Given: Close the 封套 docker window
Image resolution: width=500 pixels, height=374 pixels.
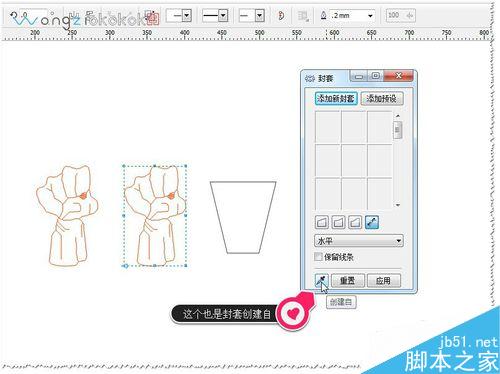Looking at the screenshot, I should tap(398, 76).
